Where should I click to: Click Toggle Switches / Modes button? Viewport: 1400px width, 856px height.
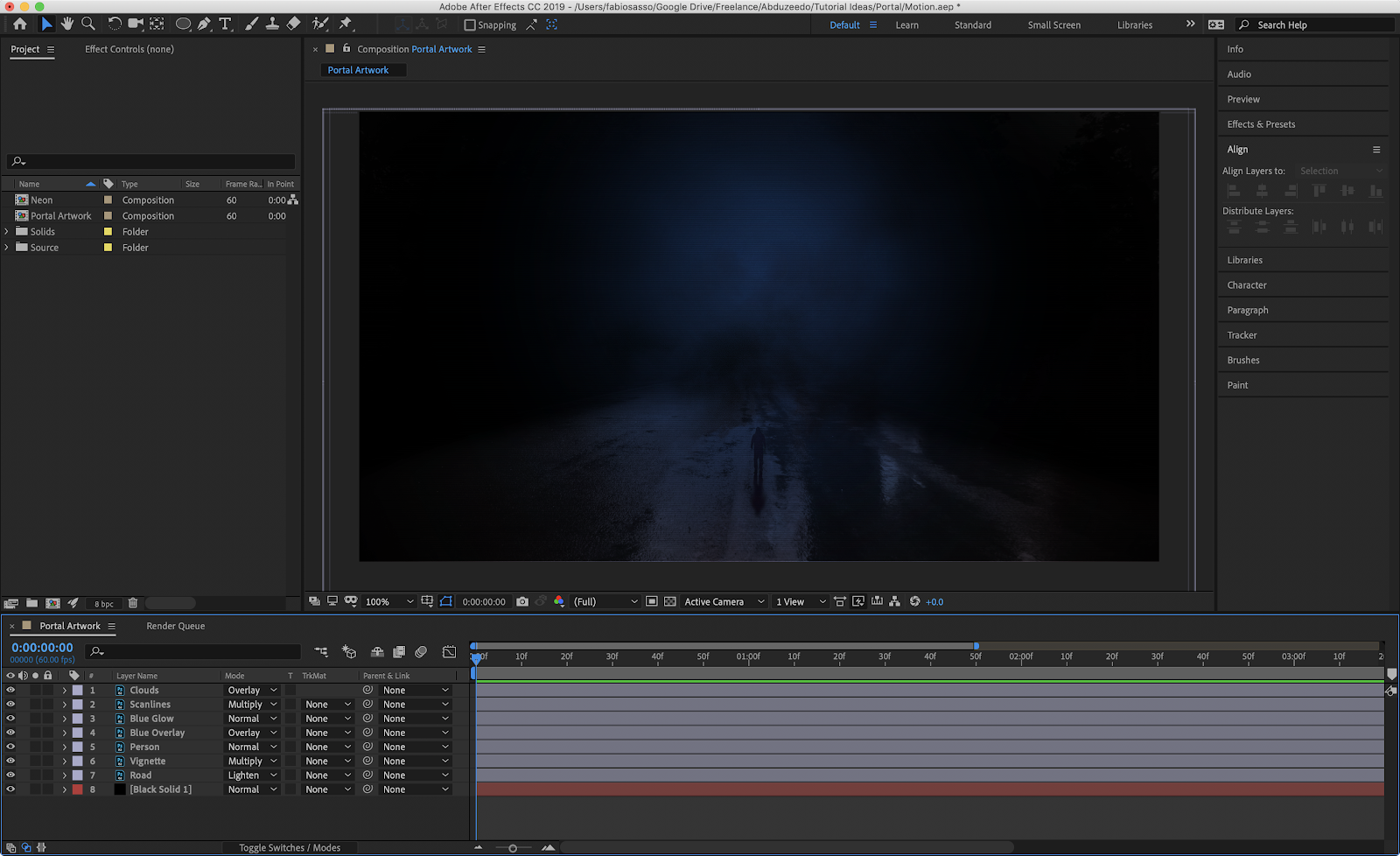(x=290, y=848)
